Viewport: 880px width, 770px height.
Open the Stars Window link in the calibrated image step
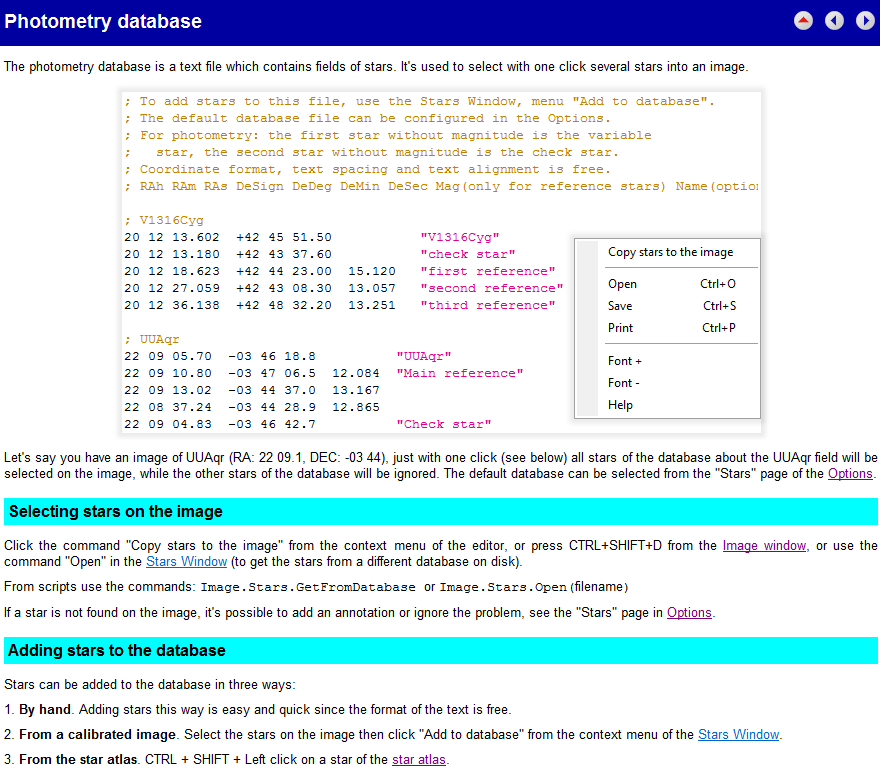[738, 734]
